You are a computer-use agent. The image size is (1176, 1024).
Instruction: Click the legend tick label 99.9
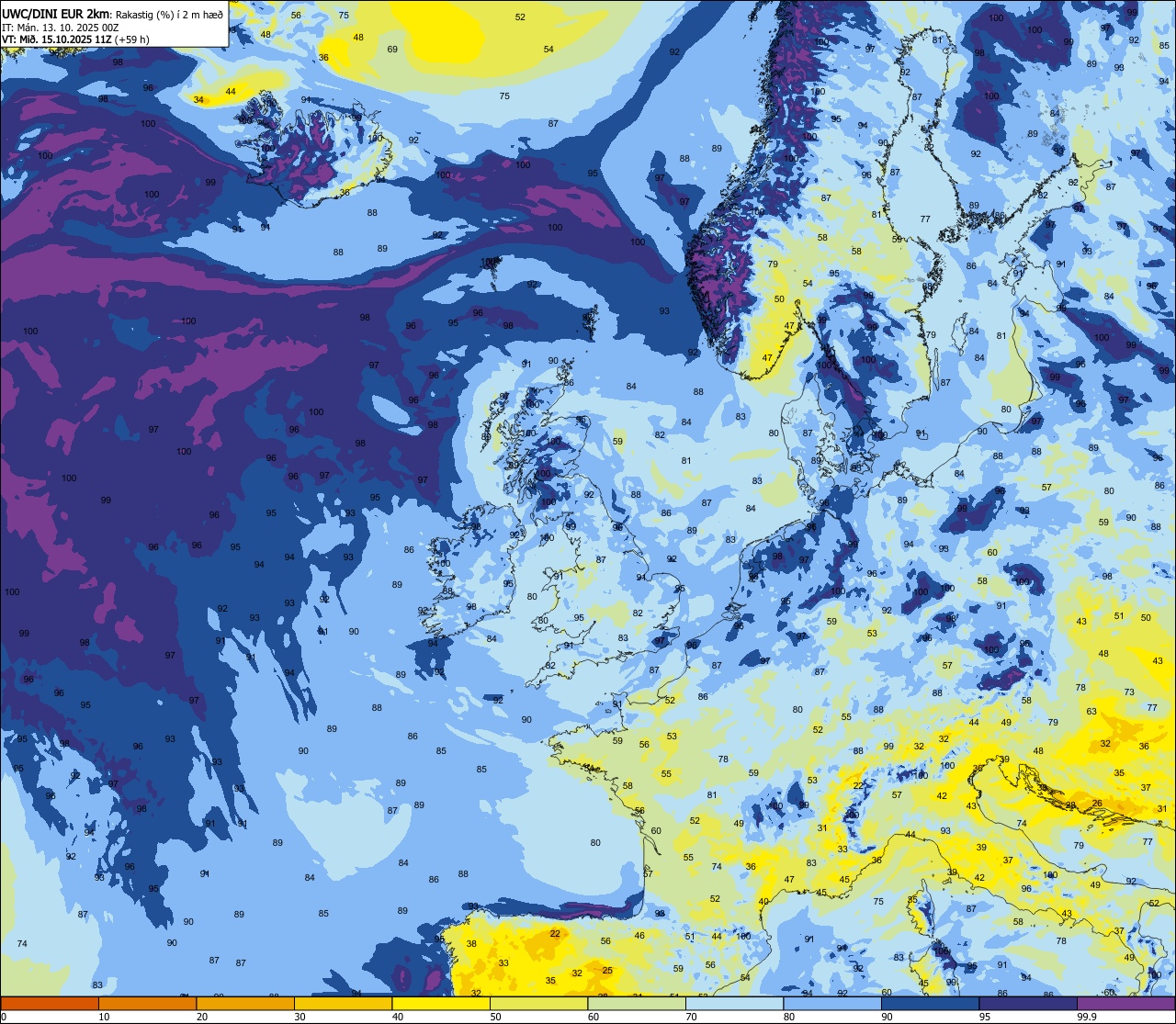click(x=1085, y=1017)
